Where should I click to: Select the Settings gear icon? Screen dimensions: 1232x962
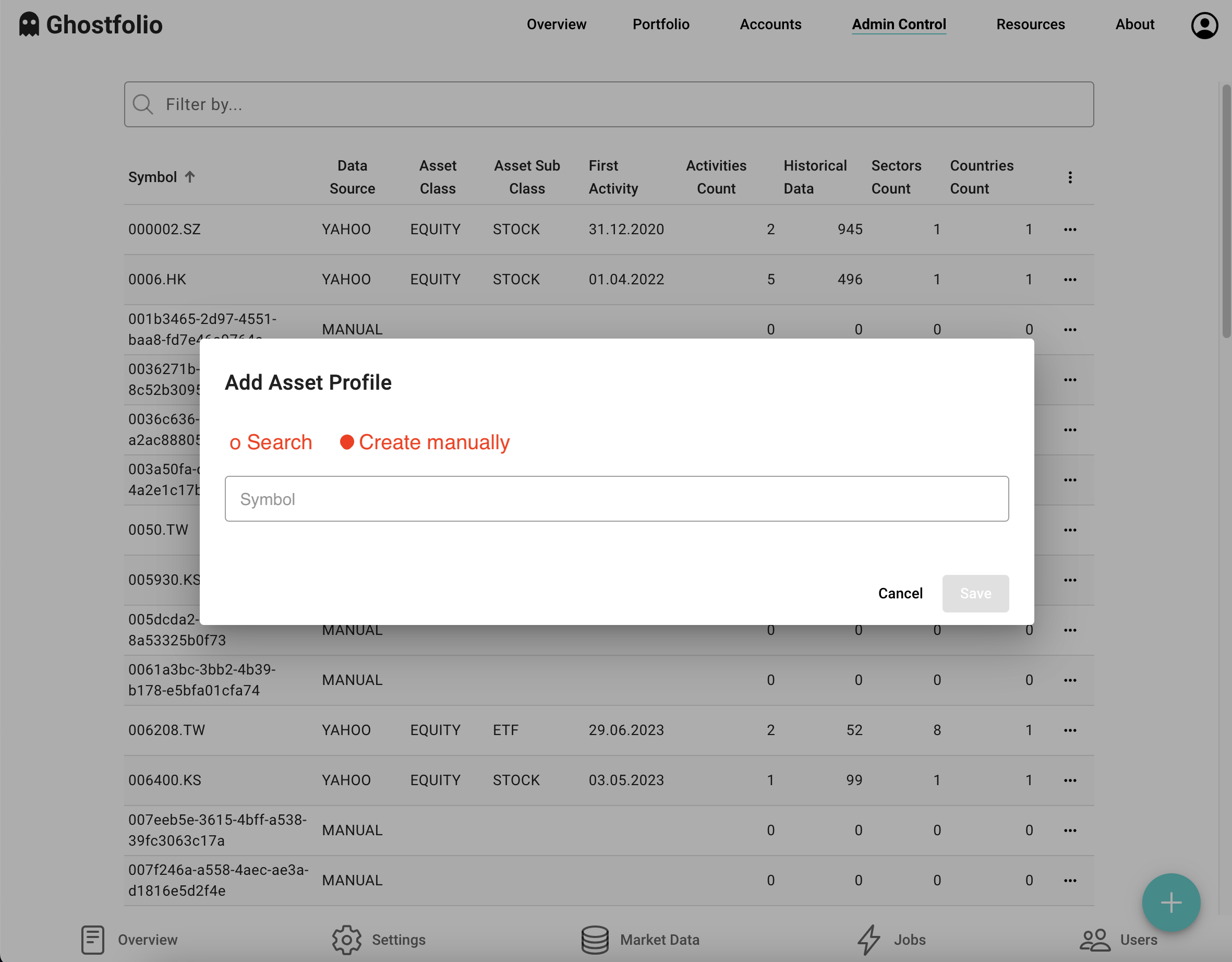[346, 939]
